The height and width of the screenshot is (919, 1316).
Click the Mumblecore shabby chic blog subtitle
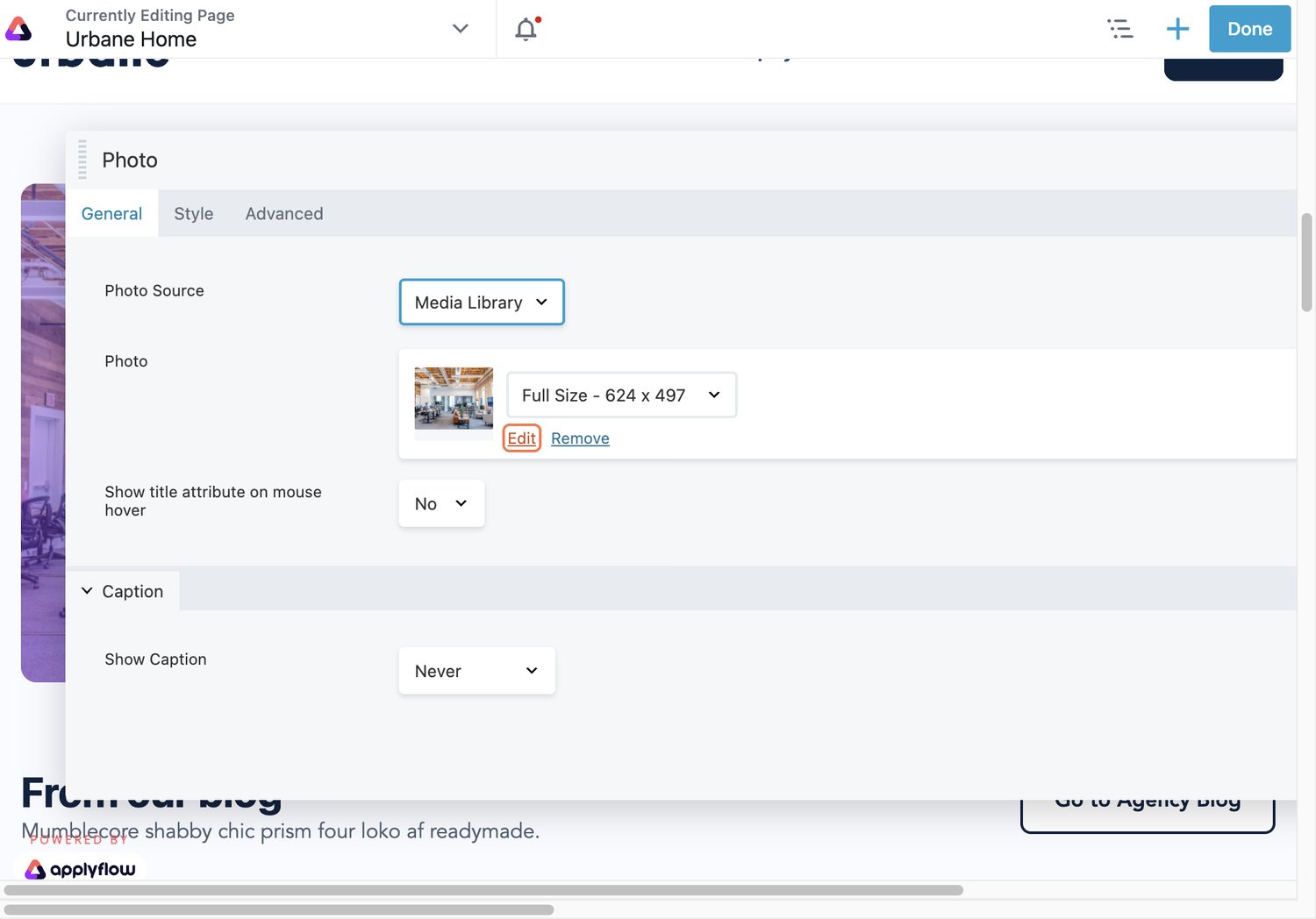280,830
